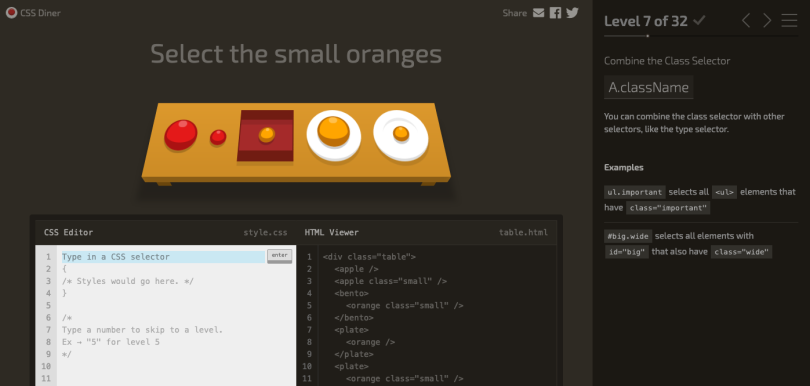810x386 pixels.
Task: Click the opening <bento> tag line
Action: (x=351, y=294)
